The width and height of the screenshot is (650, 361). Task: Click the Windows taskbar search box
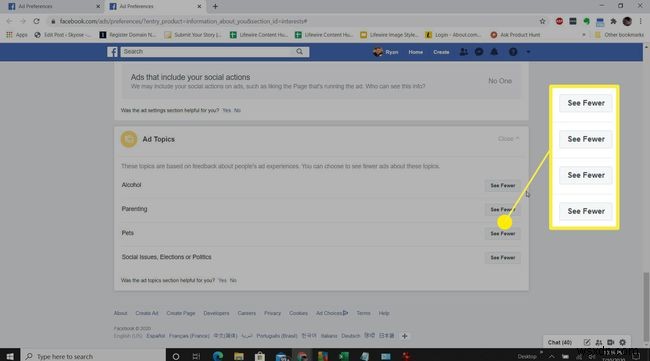pyautogui.click(x=93, y=356)
